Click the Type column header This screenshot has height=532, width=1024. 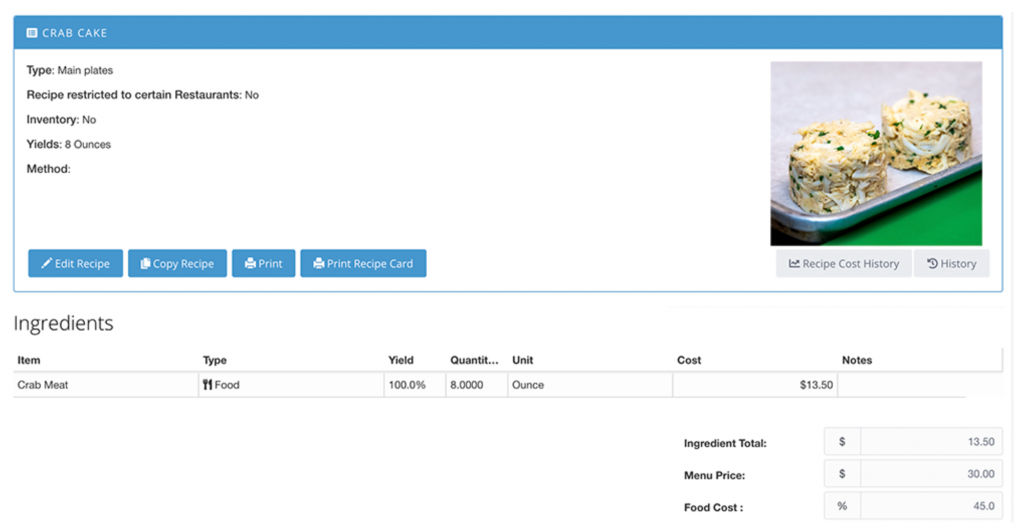pos(215,360)
